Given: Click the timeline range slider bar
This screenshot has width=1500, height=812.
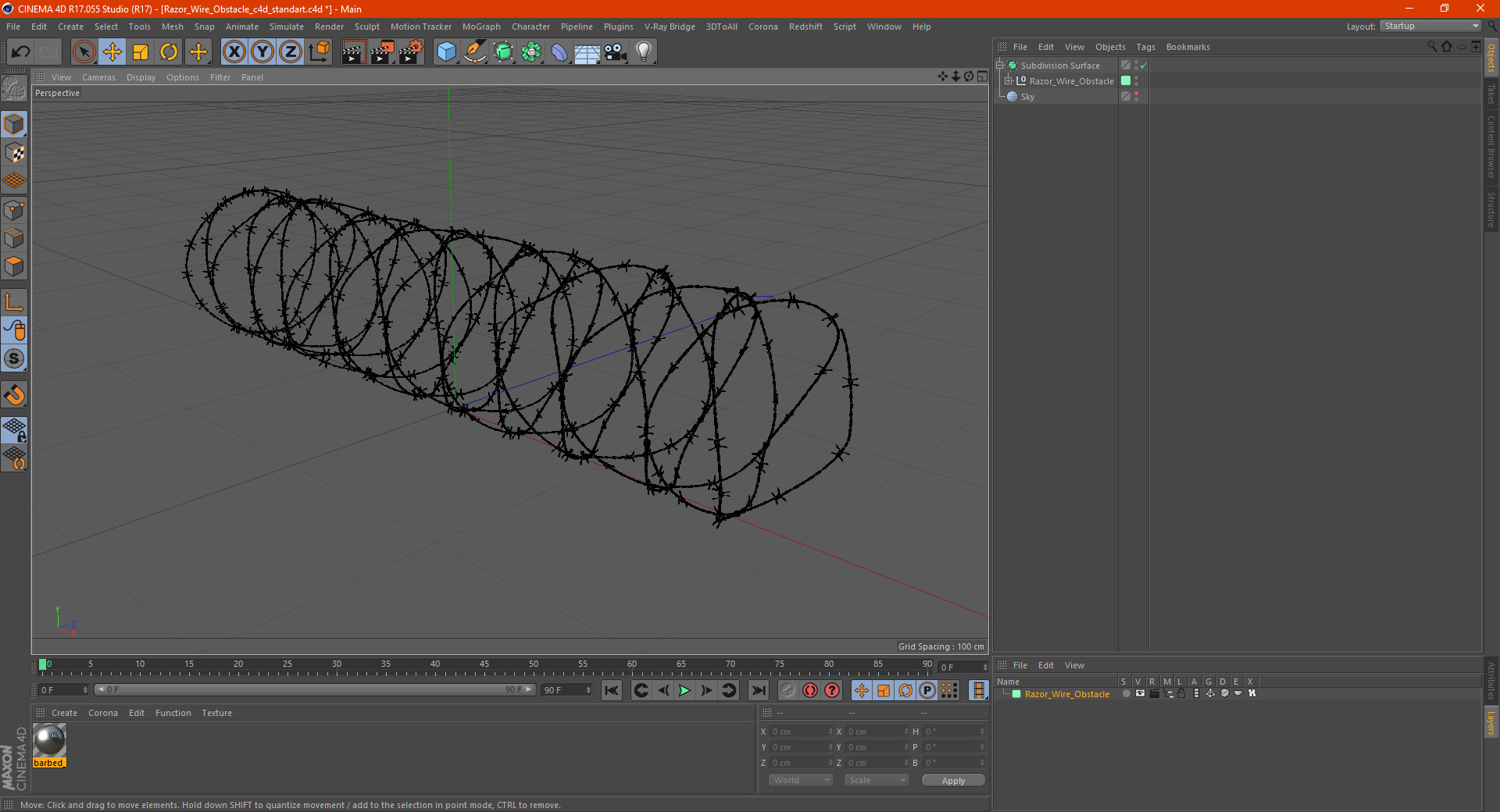Looking at the screenshot, I should (x=315, y=689).
